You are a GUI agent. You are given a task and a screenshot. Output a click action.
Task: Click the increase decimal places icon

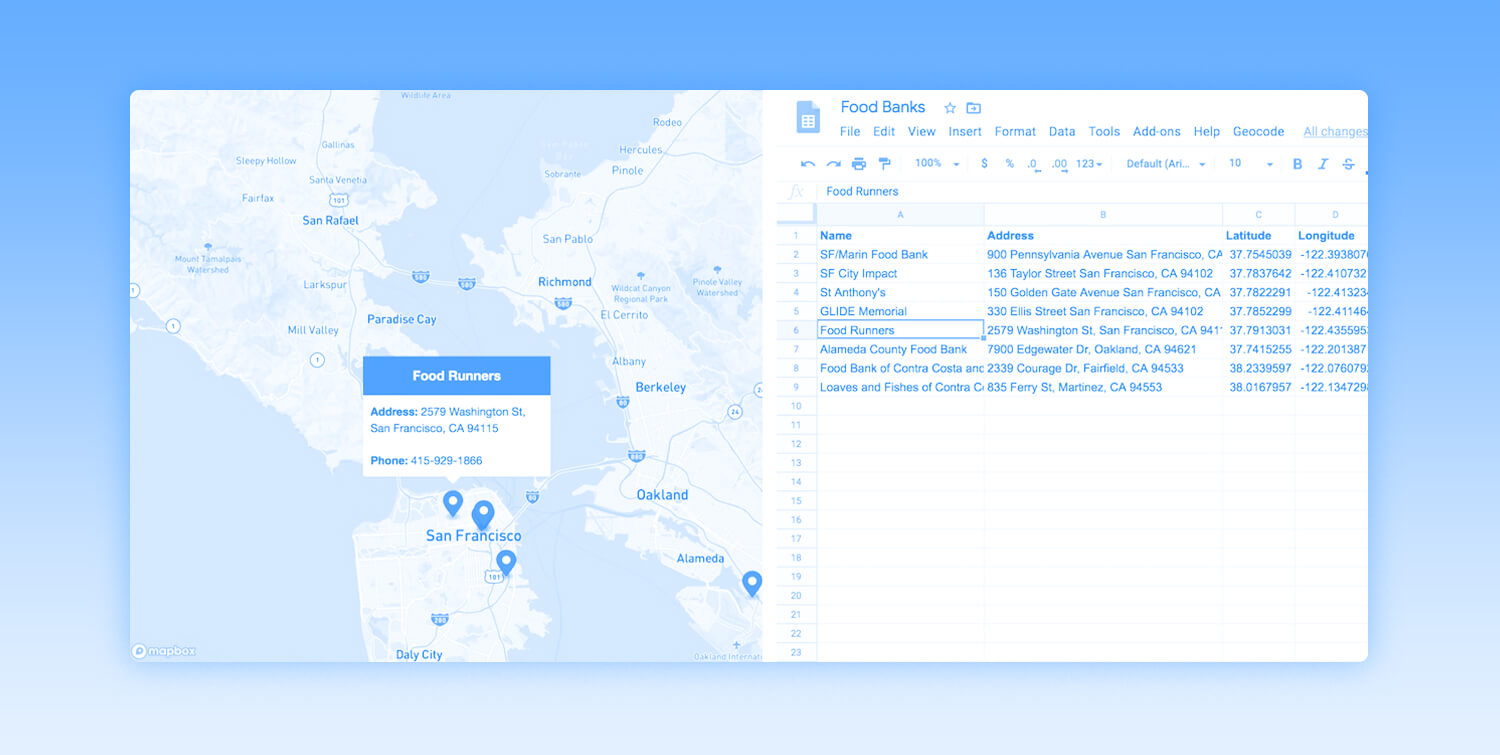pos(1058,163)
